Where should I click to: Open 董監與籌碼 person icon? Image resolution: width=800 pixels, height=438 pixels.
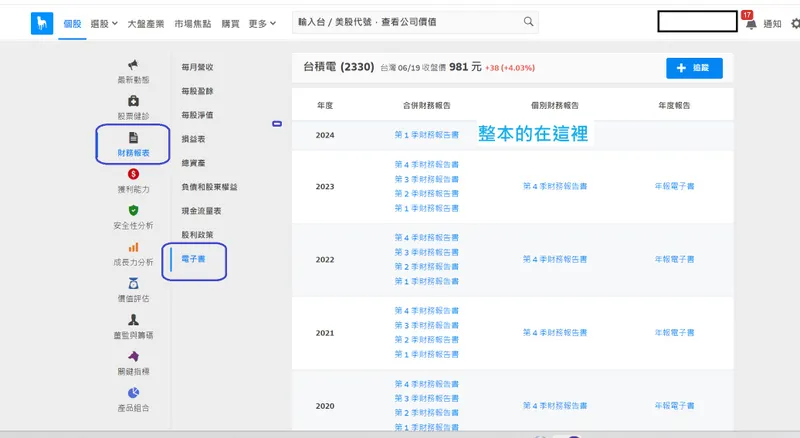(133, 320)
